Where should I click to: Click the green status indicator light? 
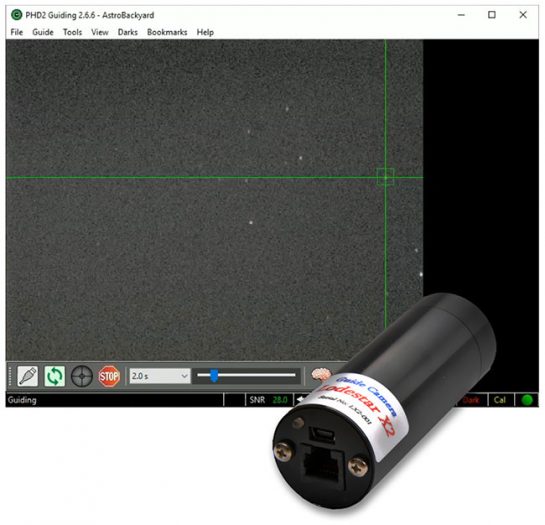pyautogui.click(x=527, y=400)
